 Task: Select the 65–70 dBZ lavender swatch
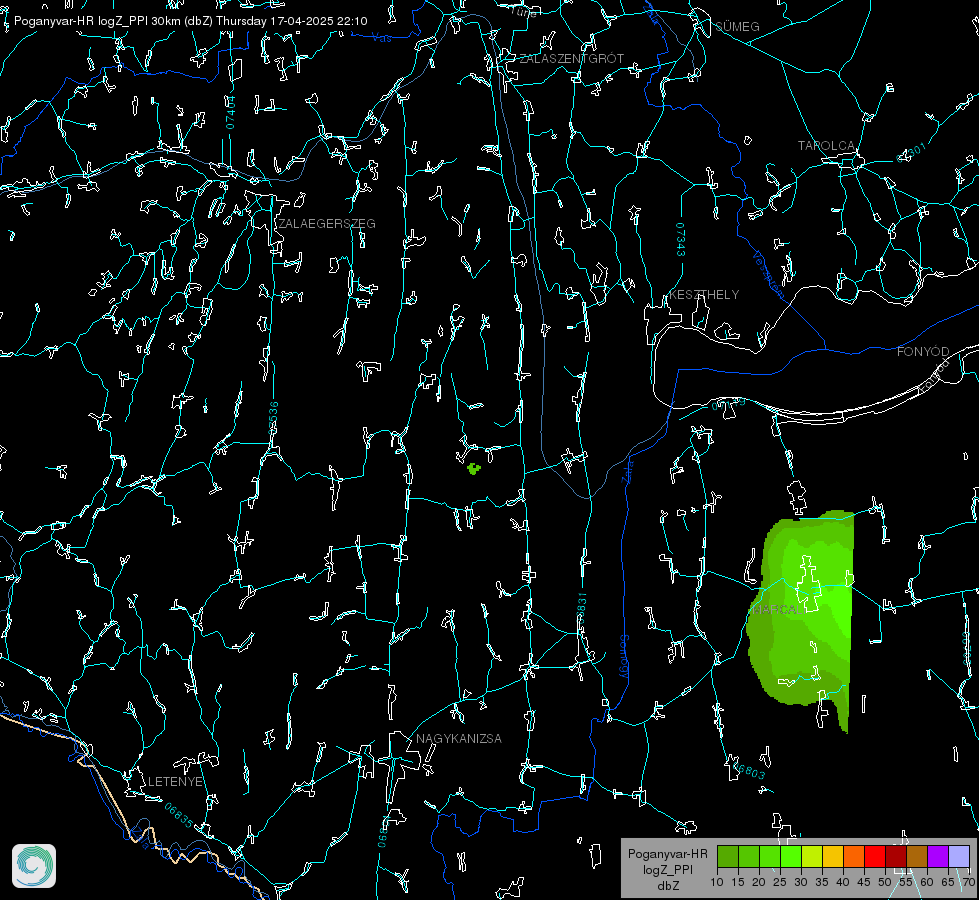(x=958, y=856)
